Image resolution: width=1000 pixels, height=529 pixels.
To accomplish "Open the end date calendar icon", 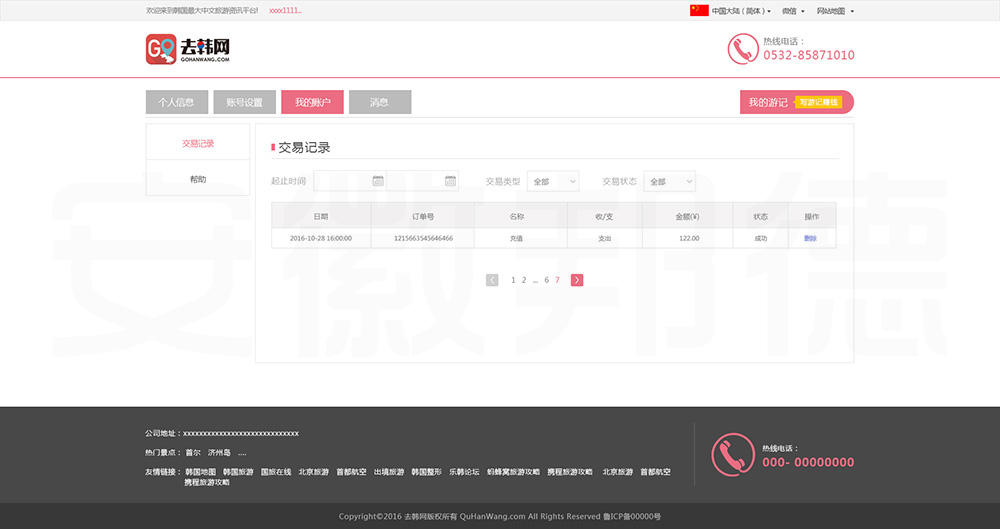I will (x=450, y=181).
